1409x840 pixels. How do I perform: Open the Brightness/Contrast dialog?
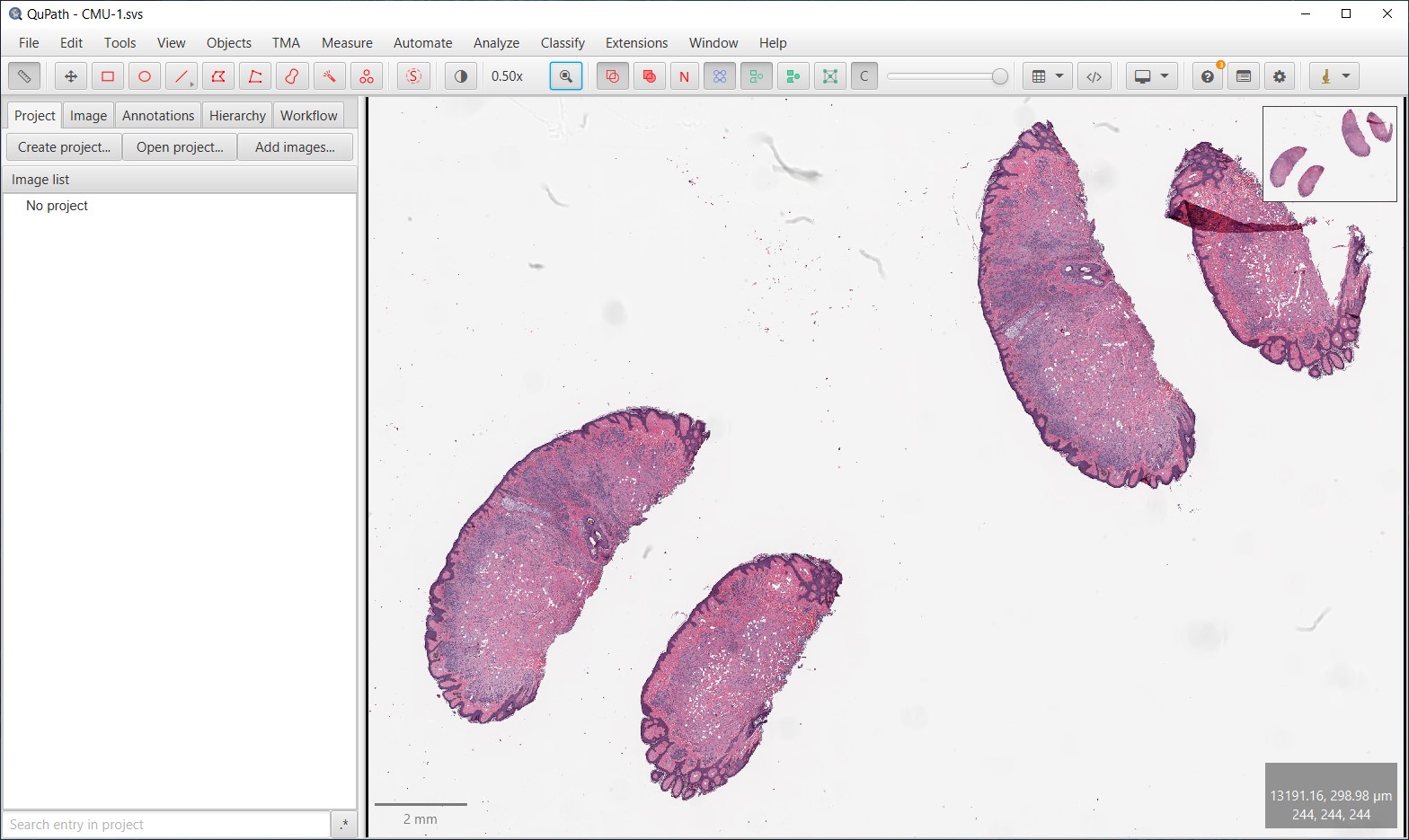(461, 76)
